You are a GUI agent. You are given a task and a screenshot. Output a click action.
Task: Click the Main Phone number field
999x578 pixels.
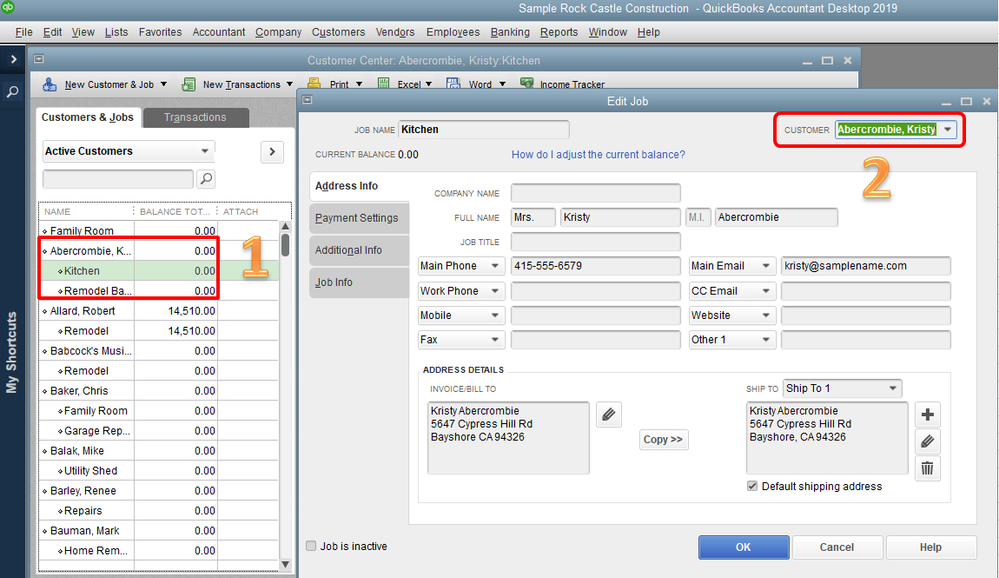(596, 266)
